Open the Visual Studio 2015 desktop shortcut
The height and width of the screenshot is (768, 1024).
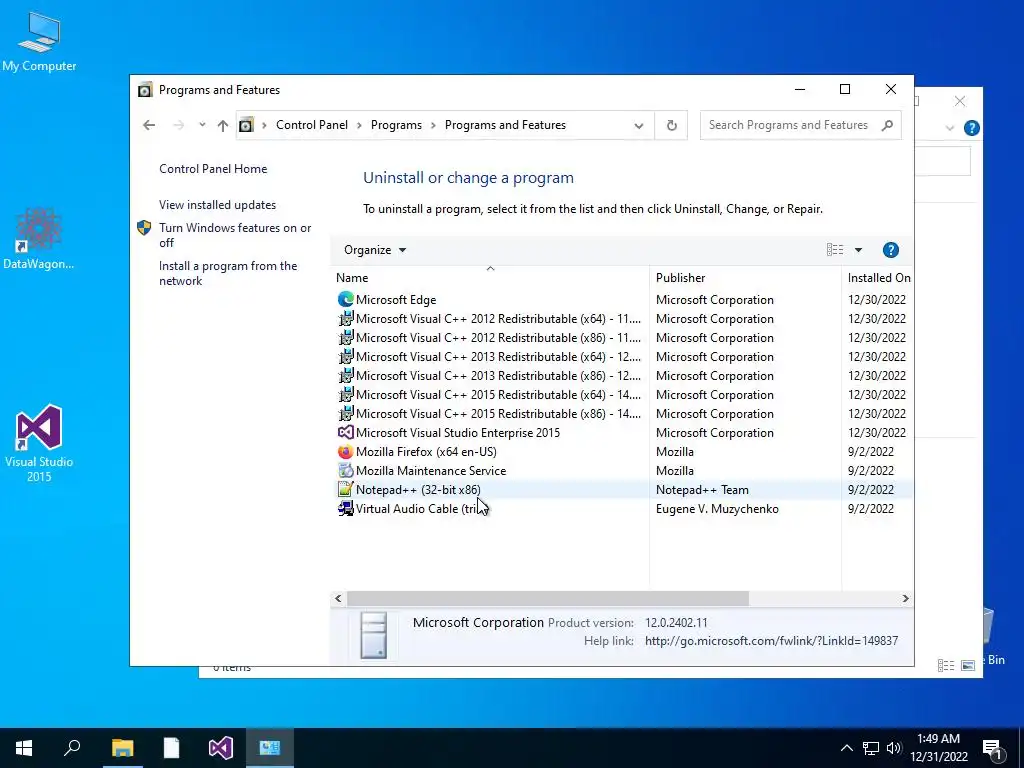point(39,444)
